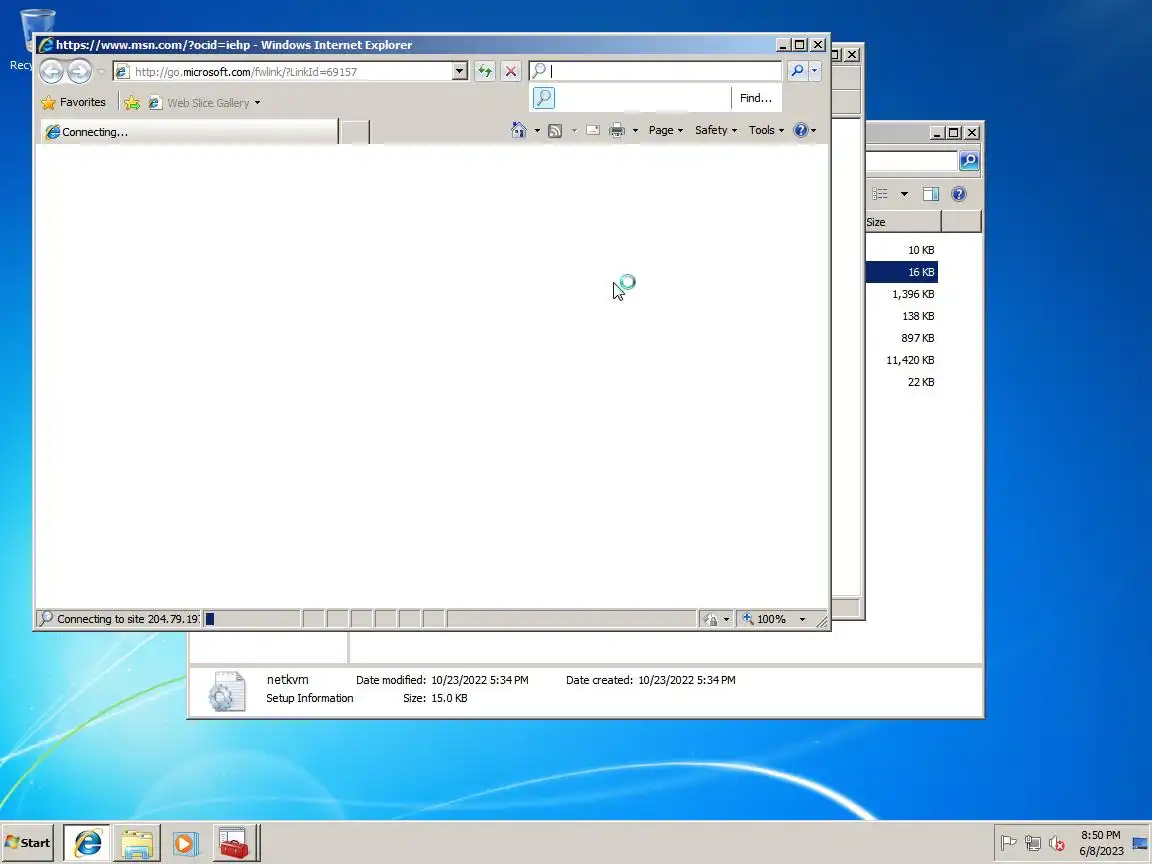Open the Favorites center
1152x864 pixels.
[73, 102]
